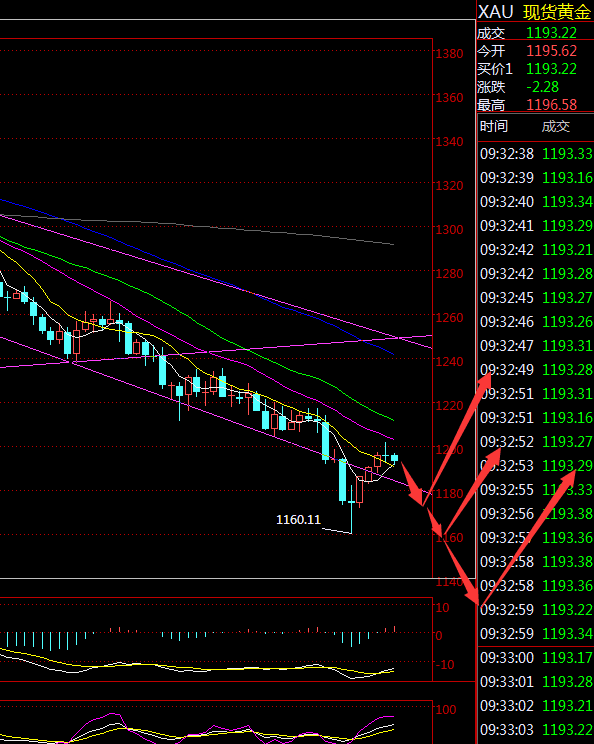The image size is (594, 744).
Task: Click the 今开 opening price 1195.62
Action: pos(551,51)
